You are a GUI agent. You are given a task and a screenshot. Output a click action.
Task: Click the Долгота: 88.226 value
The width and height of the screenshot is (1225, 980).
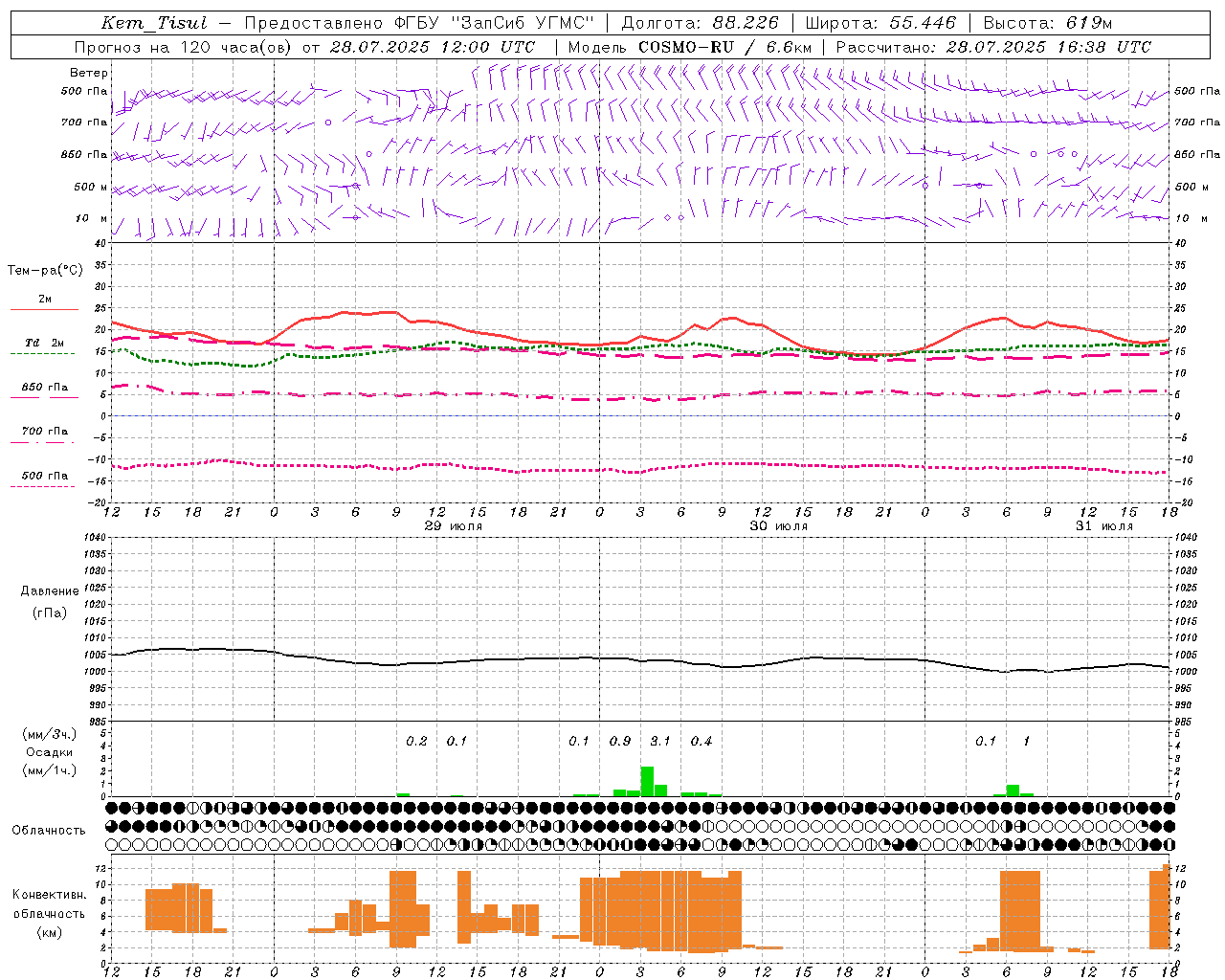click(700, 23)
